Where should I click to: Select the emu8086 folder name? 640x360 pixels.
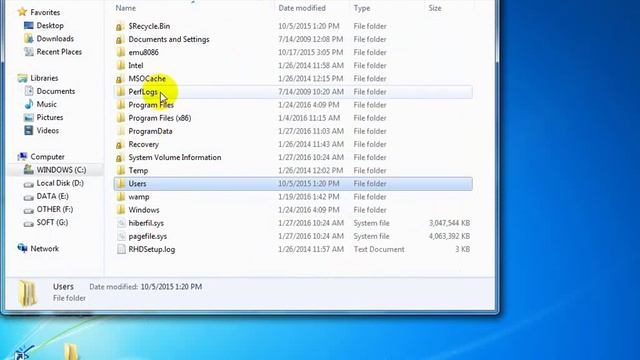coord(143,52)
